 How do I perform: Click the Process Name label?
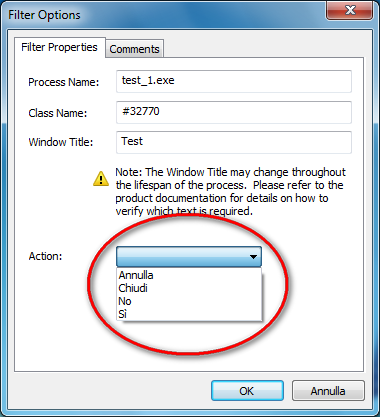tap(64, 82)
